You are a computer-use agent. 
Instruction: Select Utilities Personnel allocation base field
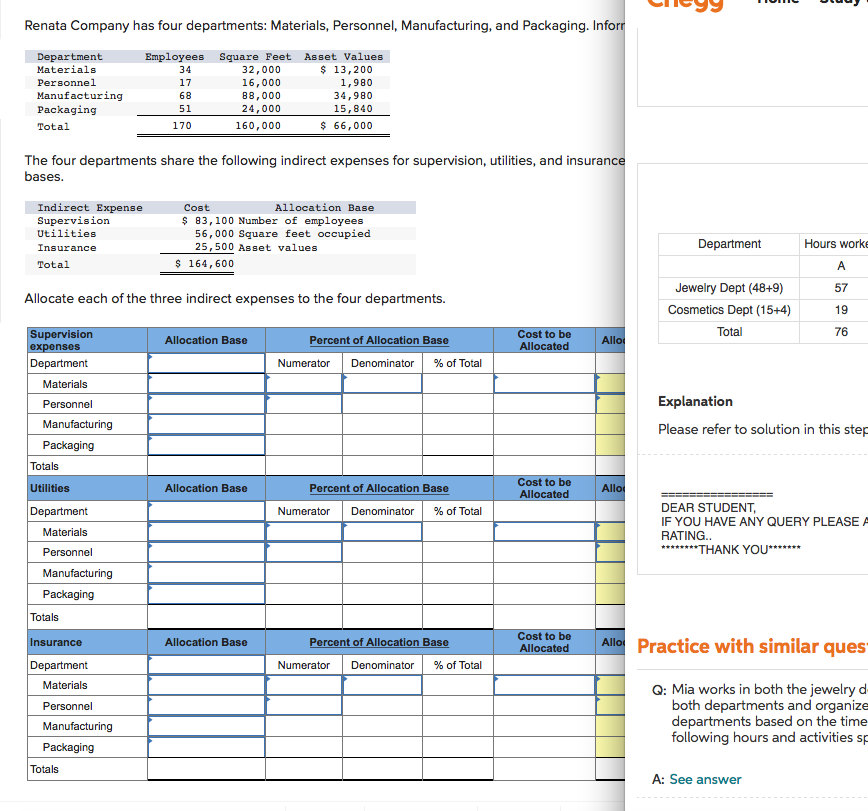pos(206,552)
